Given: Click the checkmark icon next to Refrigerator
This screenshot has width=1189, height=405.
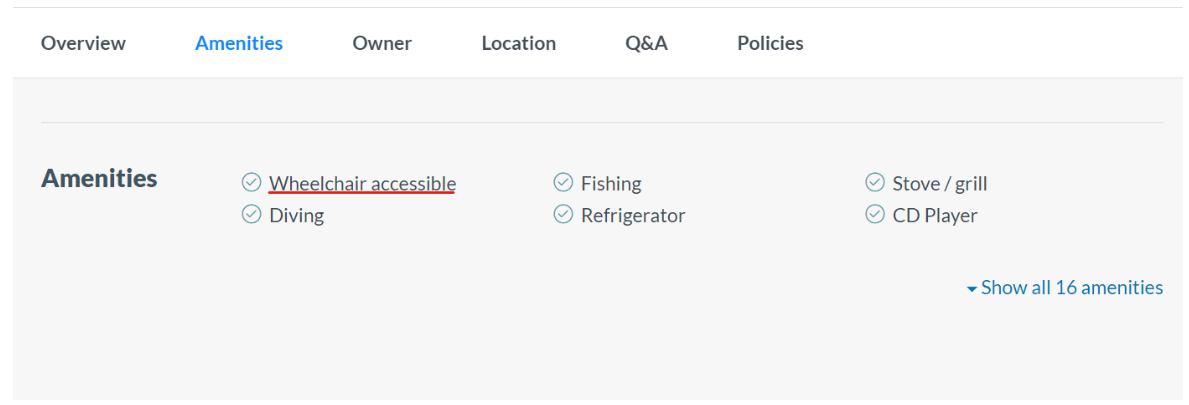Looking at the screenshot, I should (563, 214).
